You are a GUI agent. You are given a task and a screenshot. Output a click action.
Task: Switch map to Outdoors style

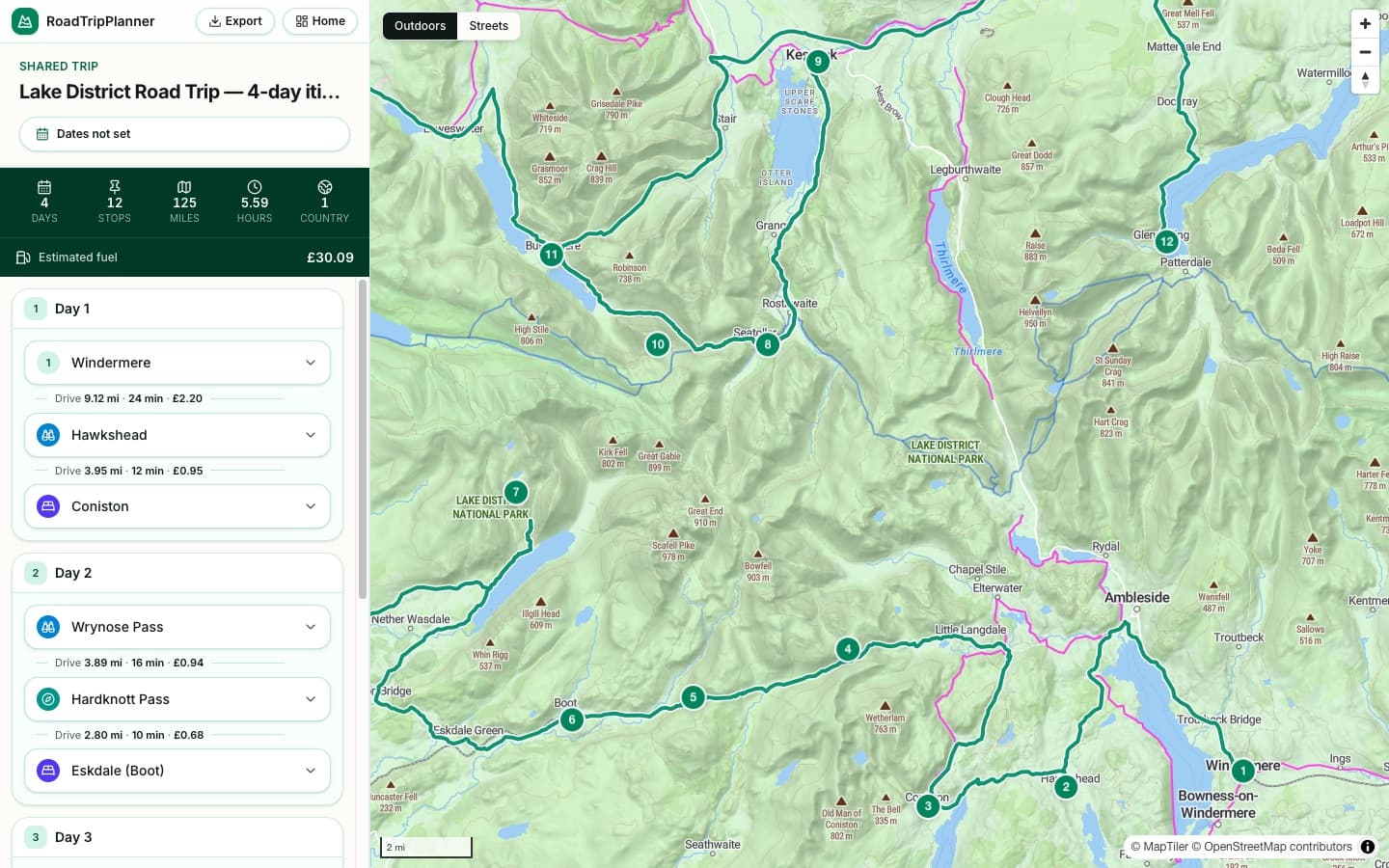click(420, 26)
